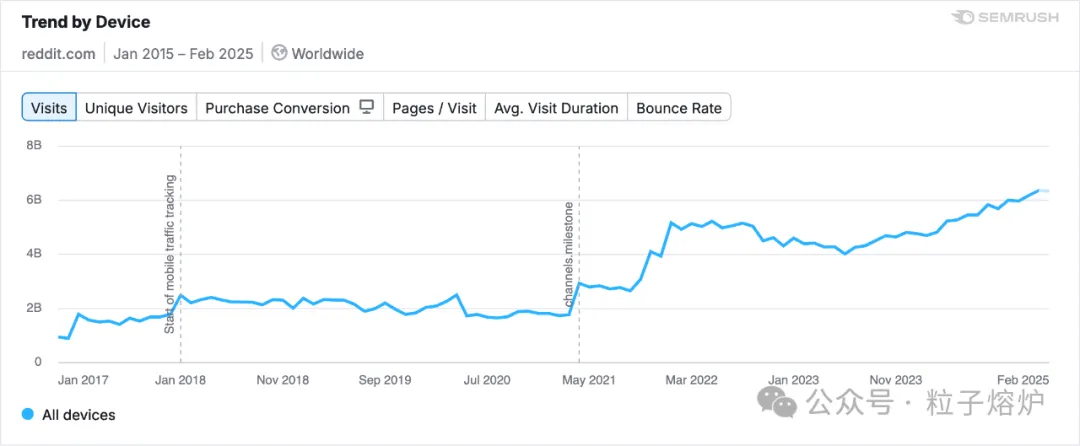
Task: Click the 'Trend by Device' title
Action: [86, 22]
